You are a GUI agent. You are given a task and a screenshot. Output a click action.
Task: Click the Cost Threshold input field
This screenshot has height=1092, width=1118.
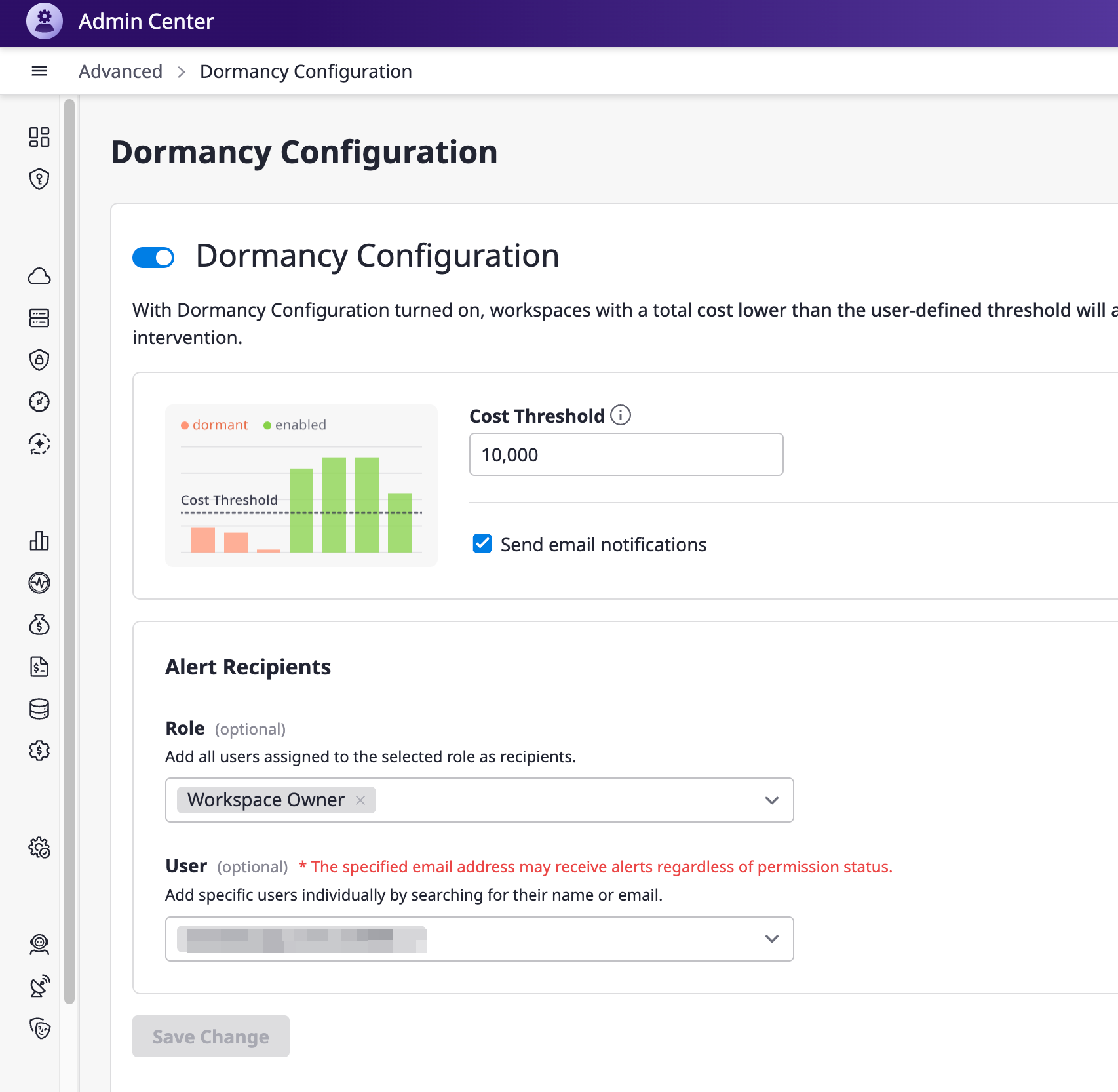tap(626, 454)
